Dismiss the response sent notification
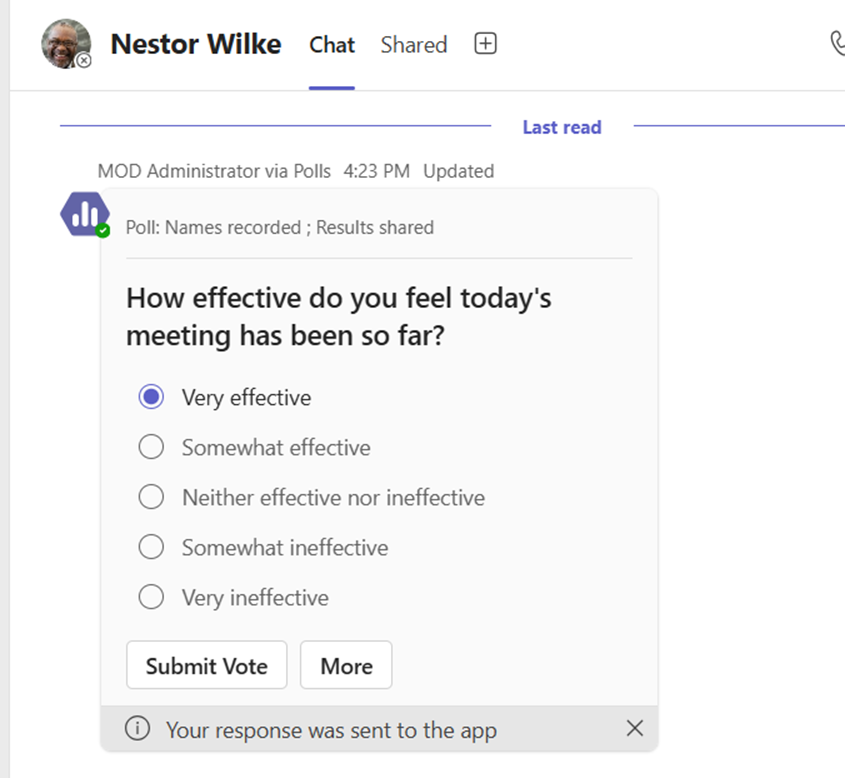 click(x=634, y=728)
